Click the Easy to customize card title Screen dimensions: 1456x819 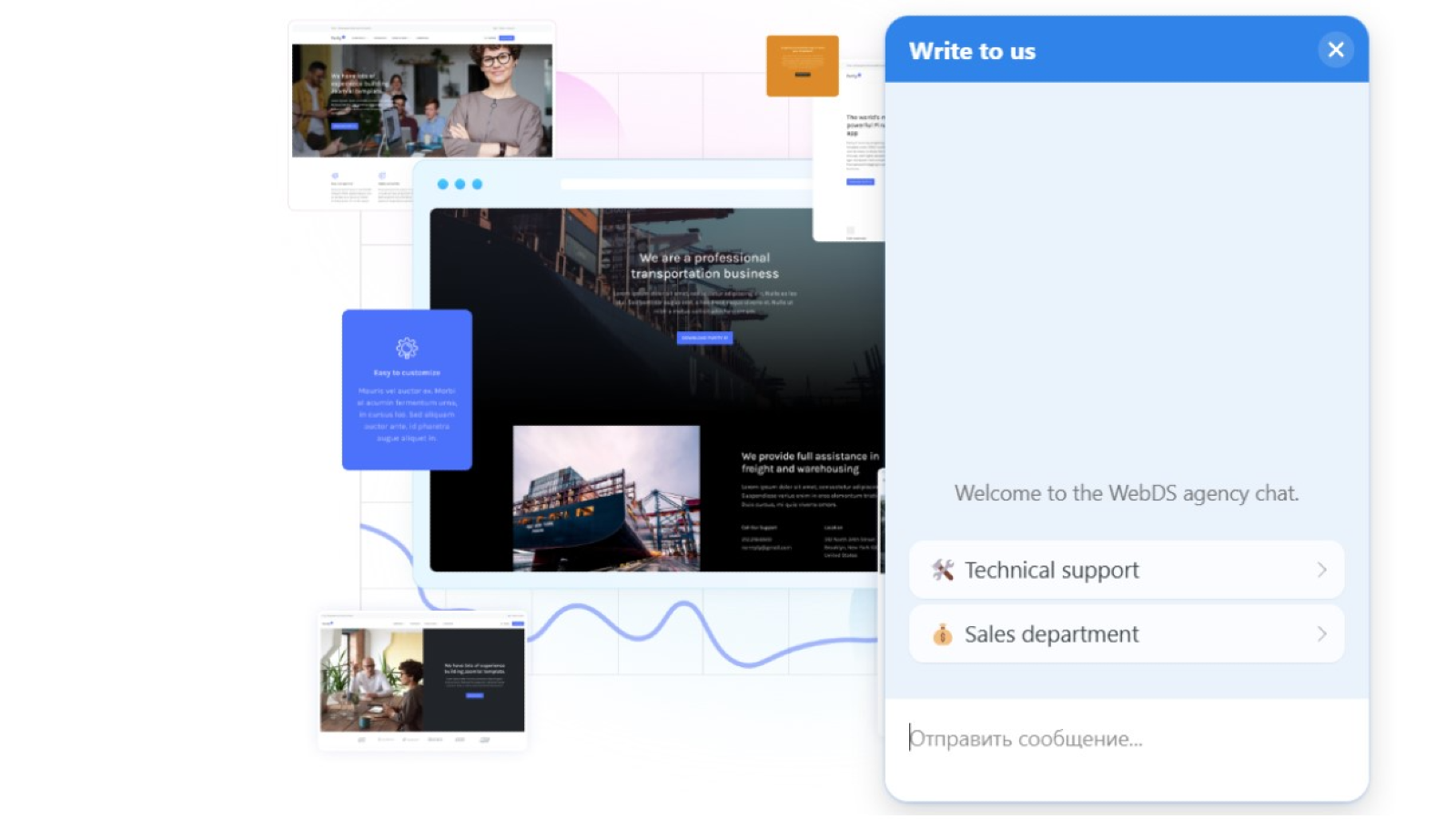point(407,373)
